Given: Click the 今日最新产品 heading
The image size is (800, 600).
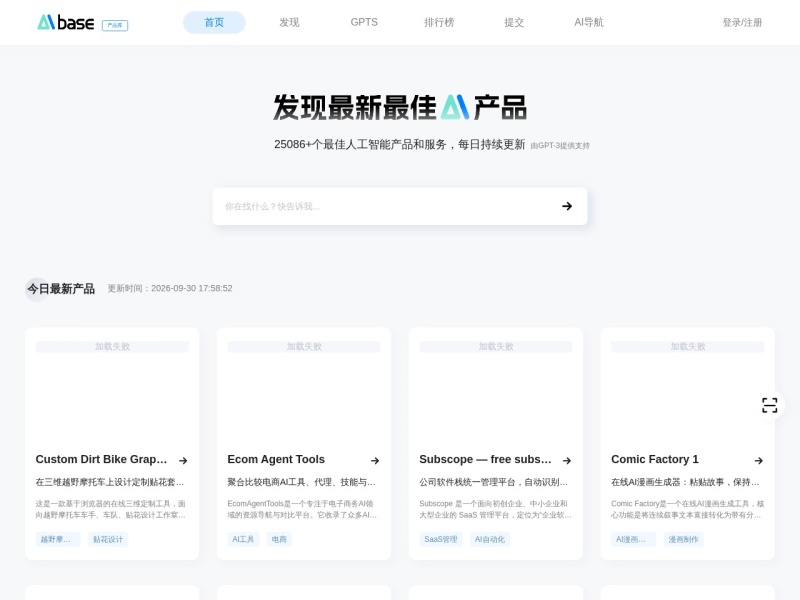Looking at the screenshot, I should pyautogui.click(x=61, y=289).
